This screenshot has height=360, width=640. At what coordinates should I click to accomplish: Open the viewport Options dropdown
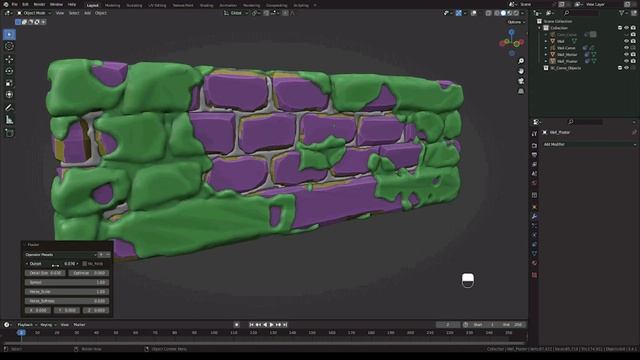point(516,22)
